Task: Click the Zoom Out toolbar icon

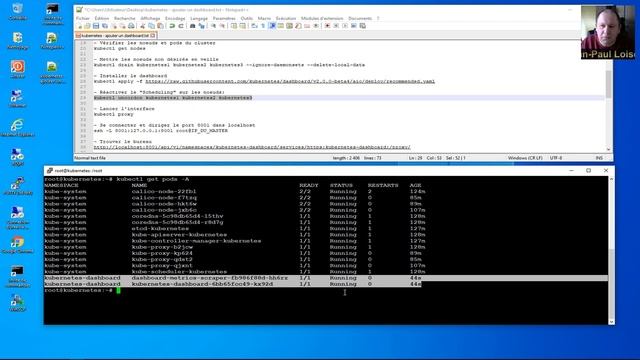Action: click(x=222, y=26)
